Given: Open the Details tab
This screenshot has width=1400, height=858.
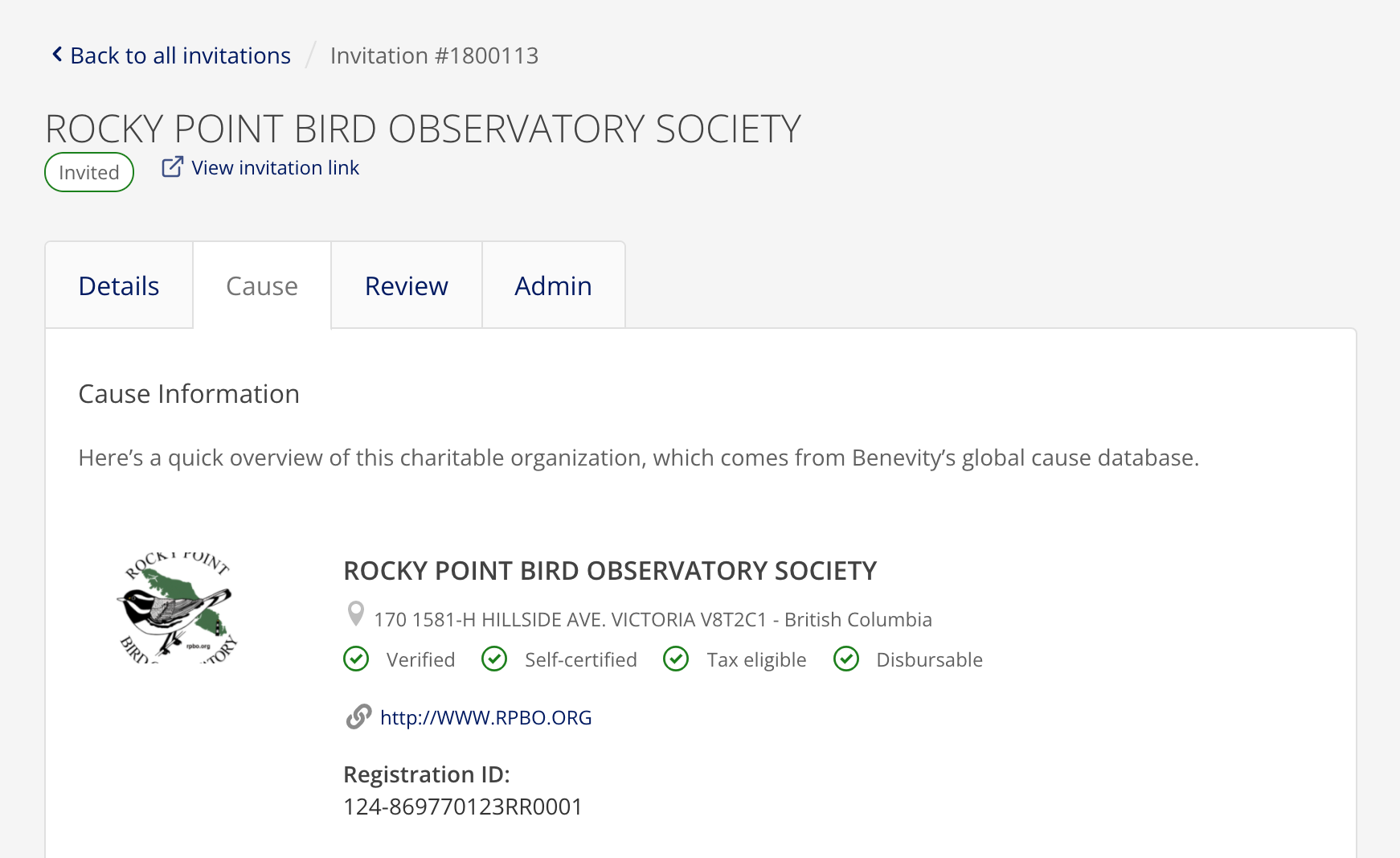Looking at the screenshot, I should coord(119,285).
